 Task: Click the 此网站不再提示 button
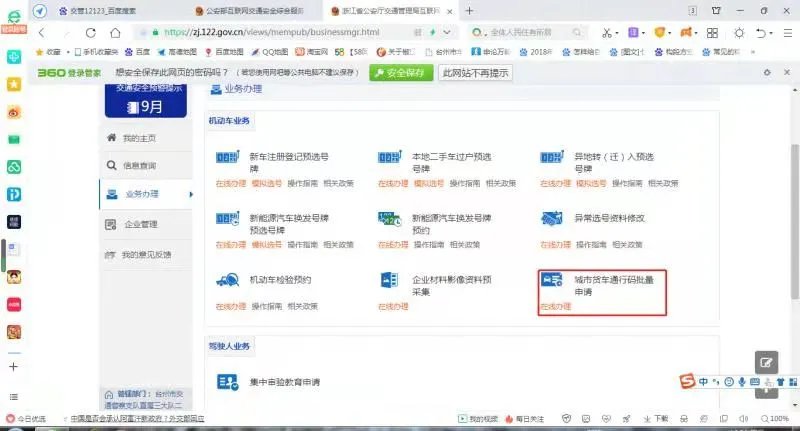point(475,73)
